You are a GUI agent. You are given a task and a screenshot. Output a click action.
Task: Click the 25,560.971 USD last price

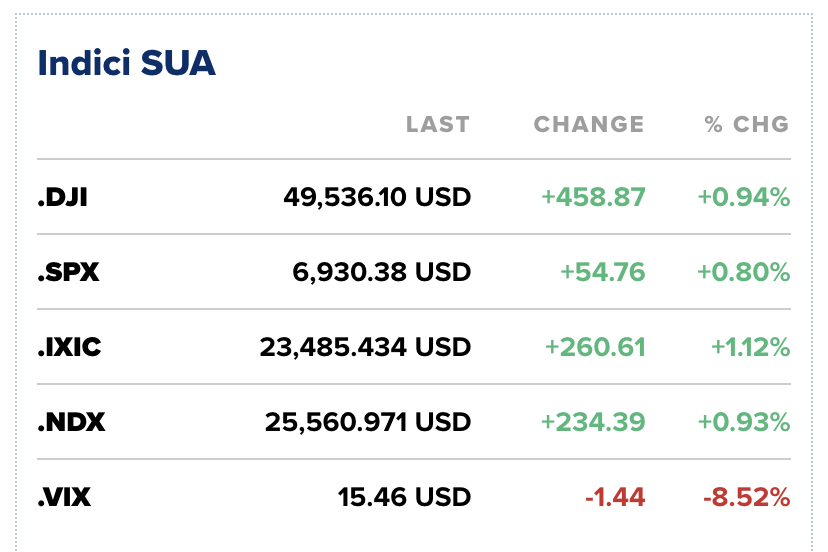point(368,422)
